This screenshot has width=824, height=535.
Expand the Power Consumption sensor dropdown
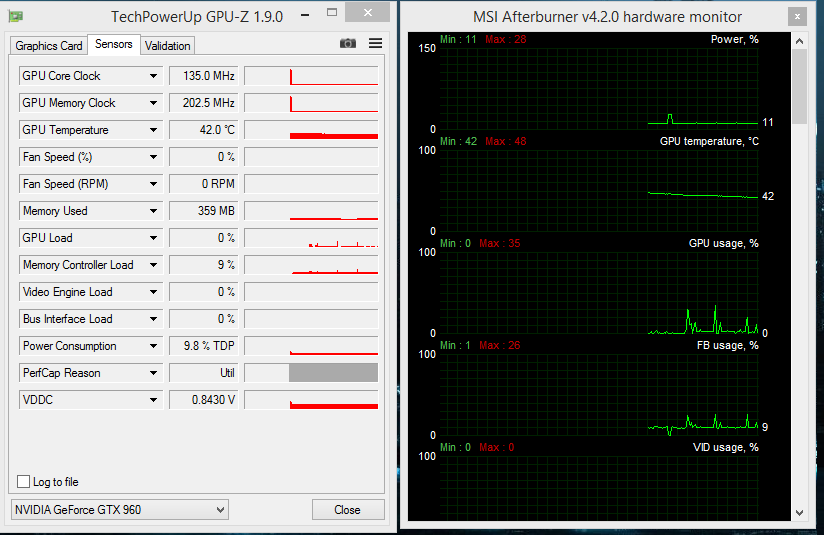[x=153, y=346]
